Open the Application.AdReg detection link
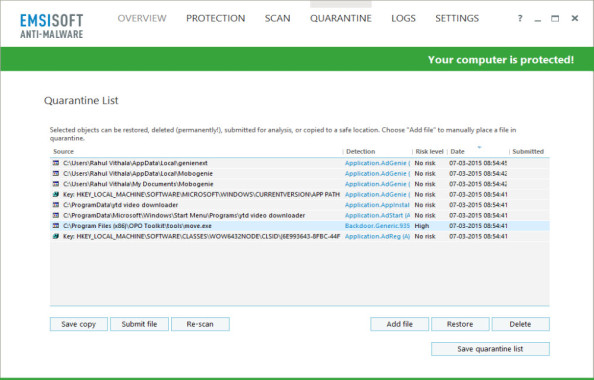This screenshot has height=380, width=594. point(377,236)
